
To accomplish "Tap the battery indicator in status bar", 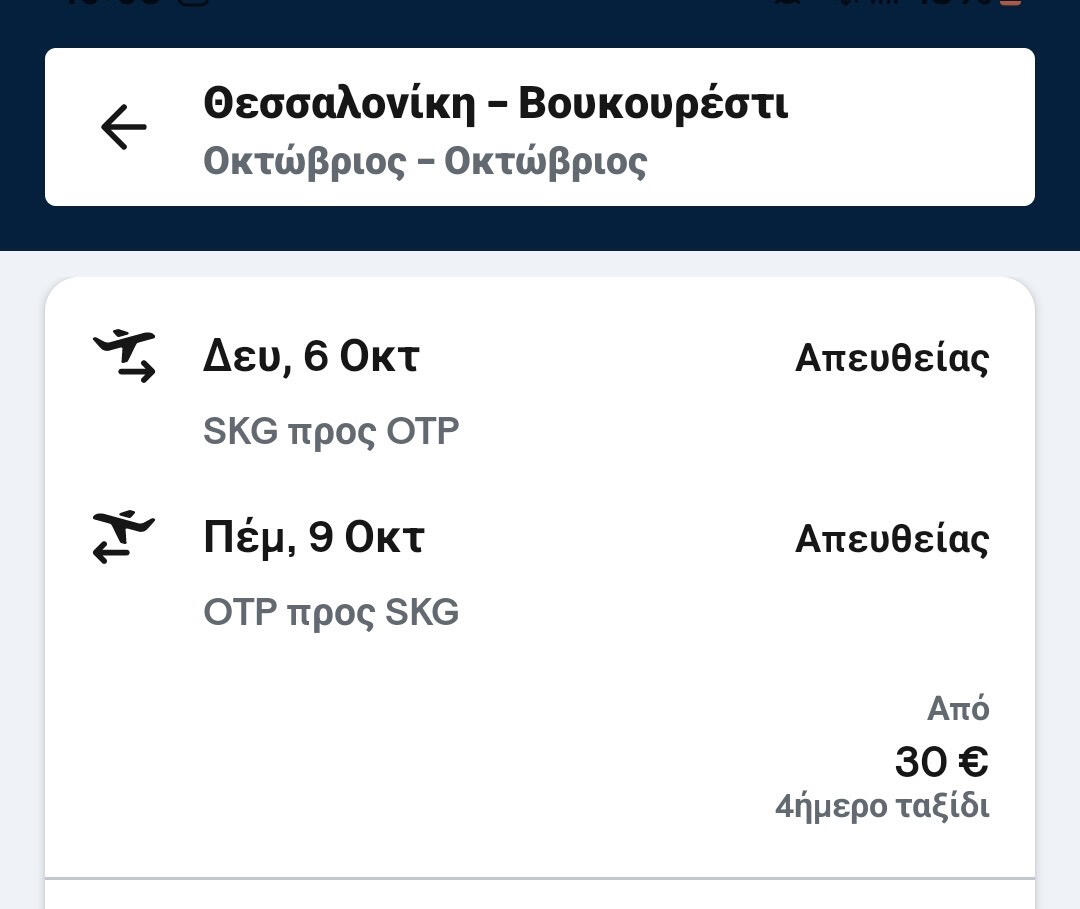I will click(x=1012, y=3).
